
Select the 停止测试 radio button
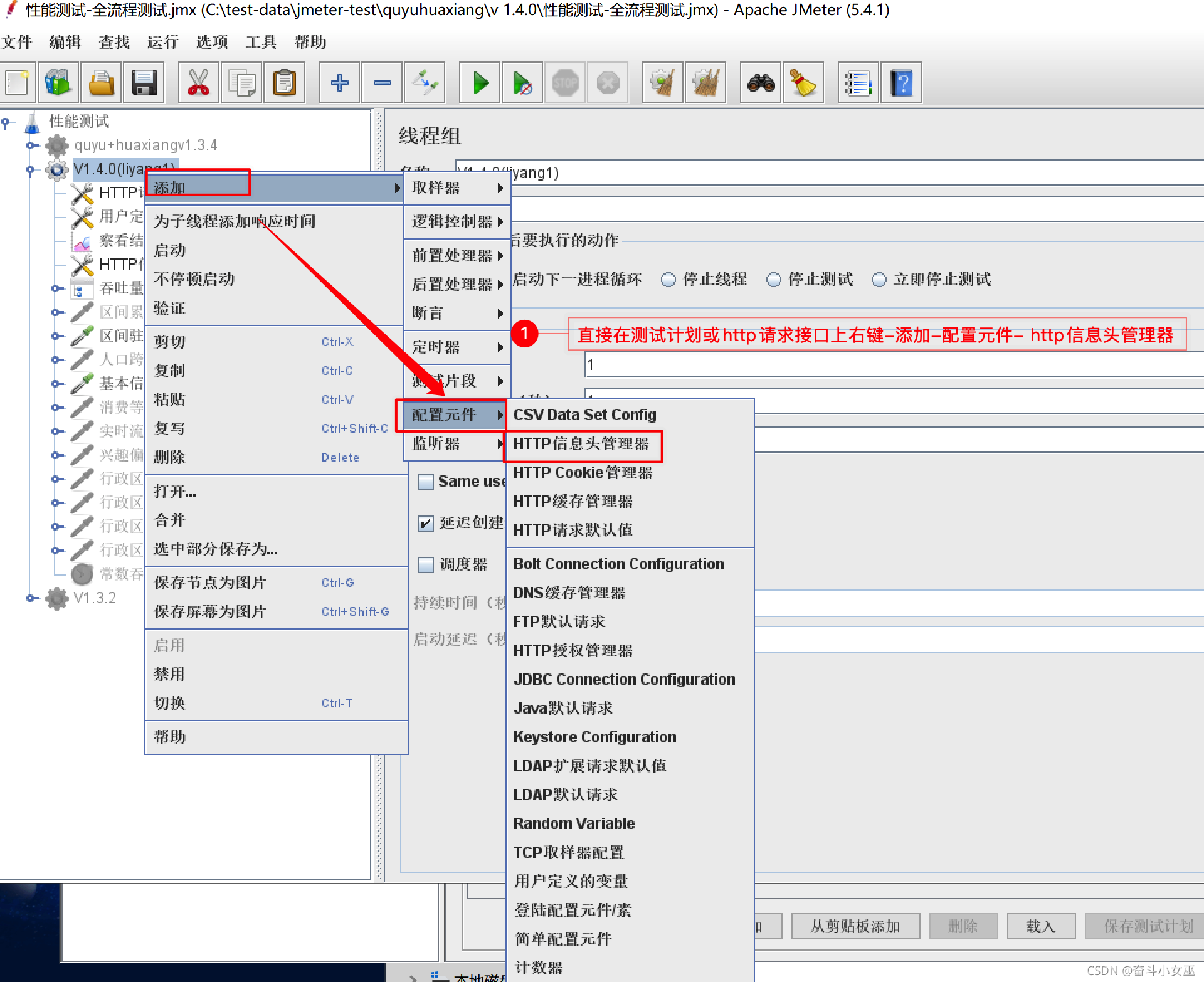tap(774, 280)
